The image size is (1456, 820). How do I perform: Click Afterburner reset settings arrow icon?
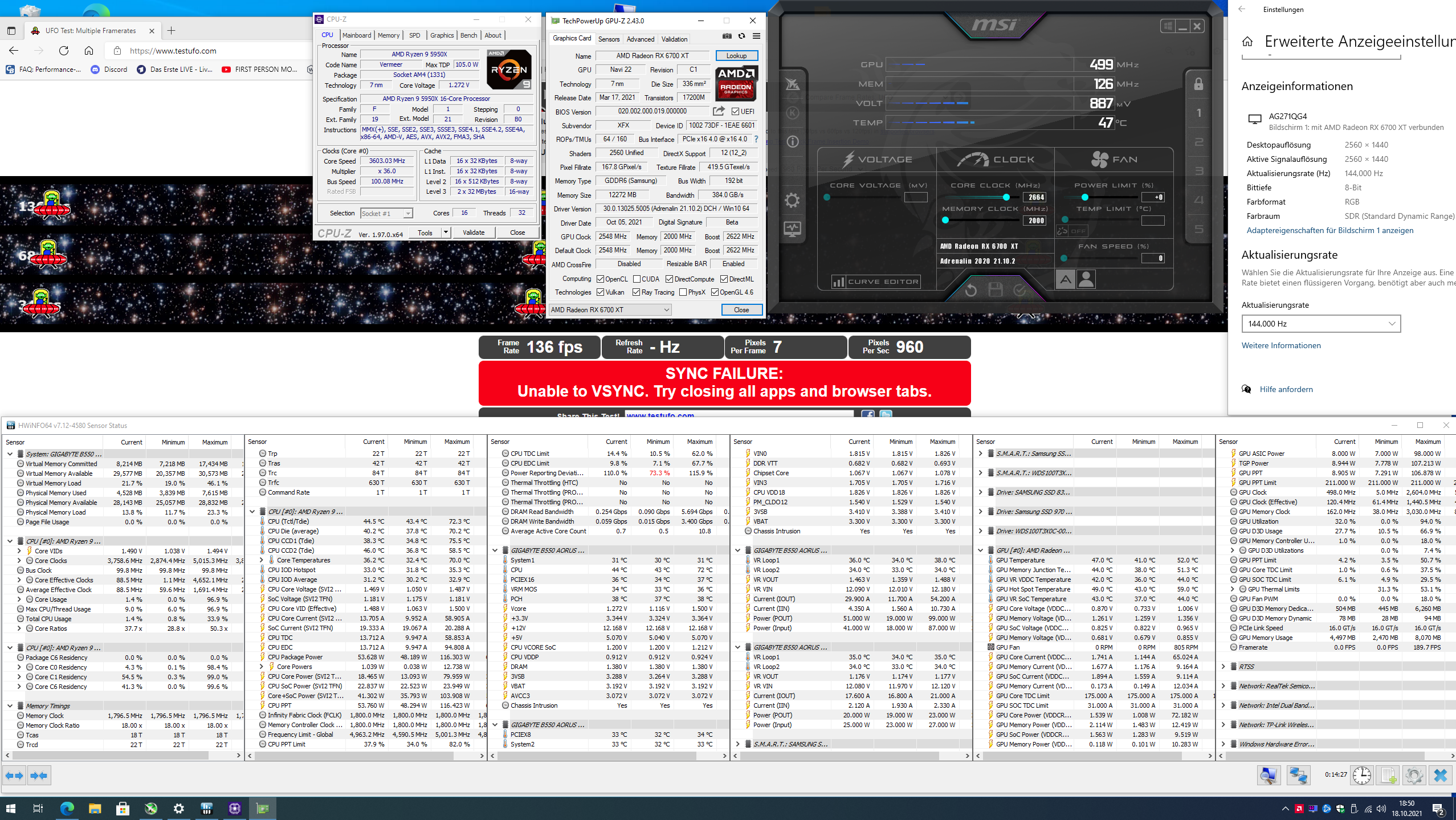click(x=970, y=291)
